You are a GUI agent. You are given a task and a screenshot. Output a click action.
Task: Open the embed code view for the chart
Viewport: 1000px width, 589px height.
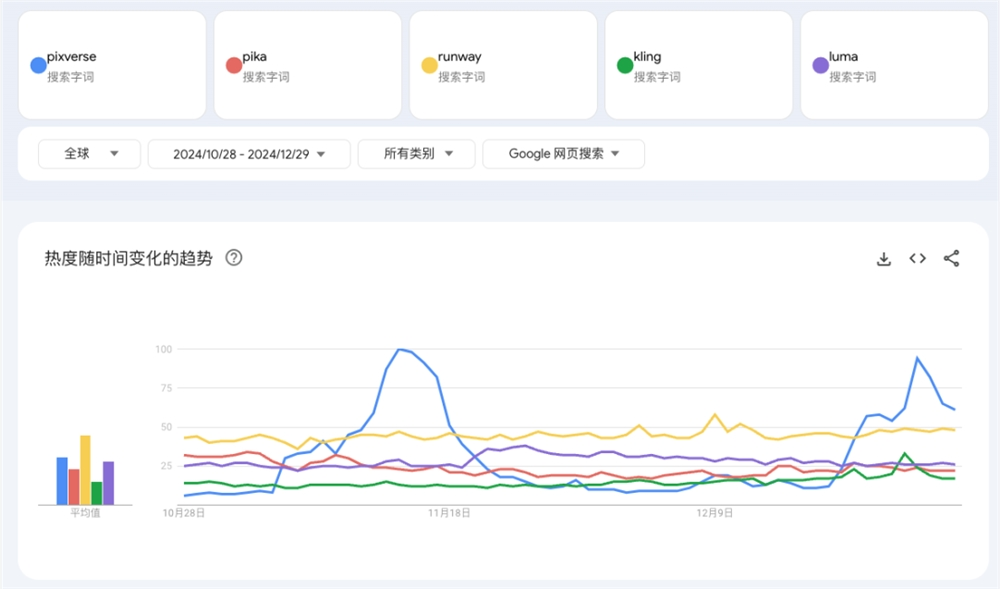point(917,258)
